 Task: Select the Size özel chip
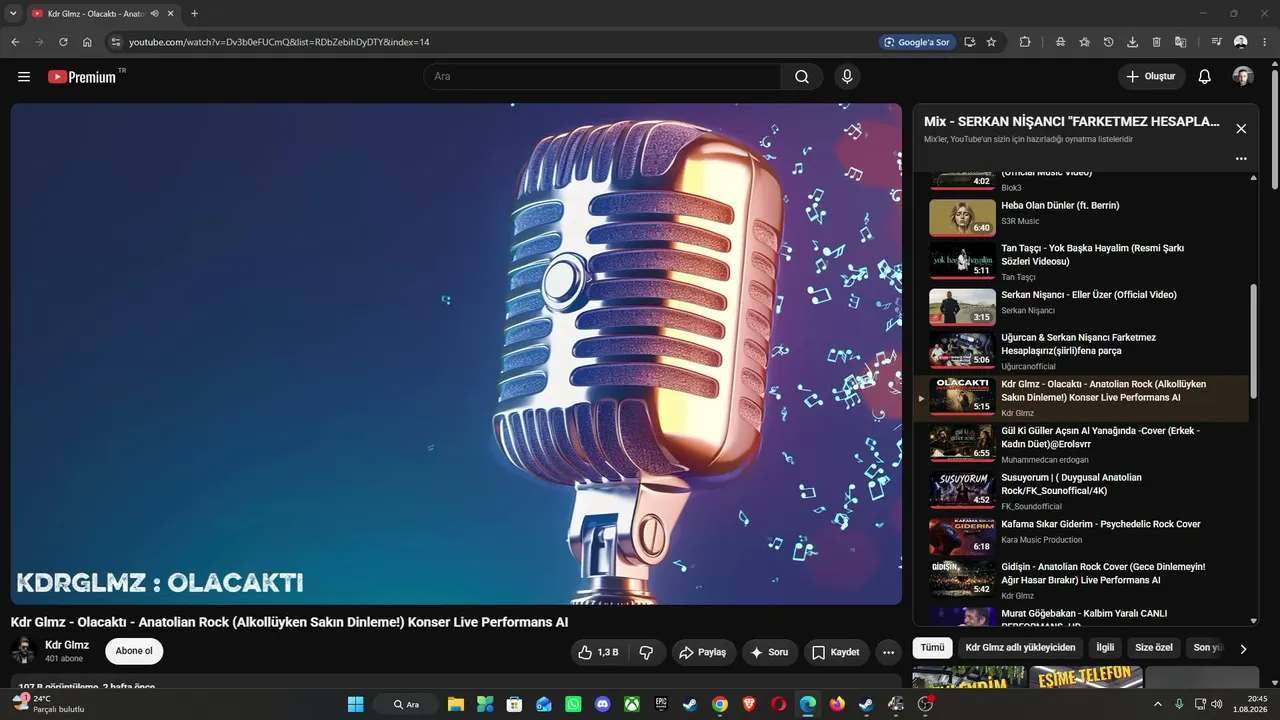1154,648
